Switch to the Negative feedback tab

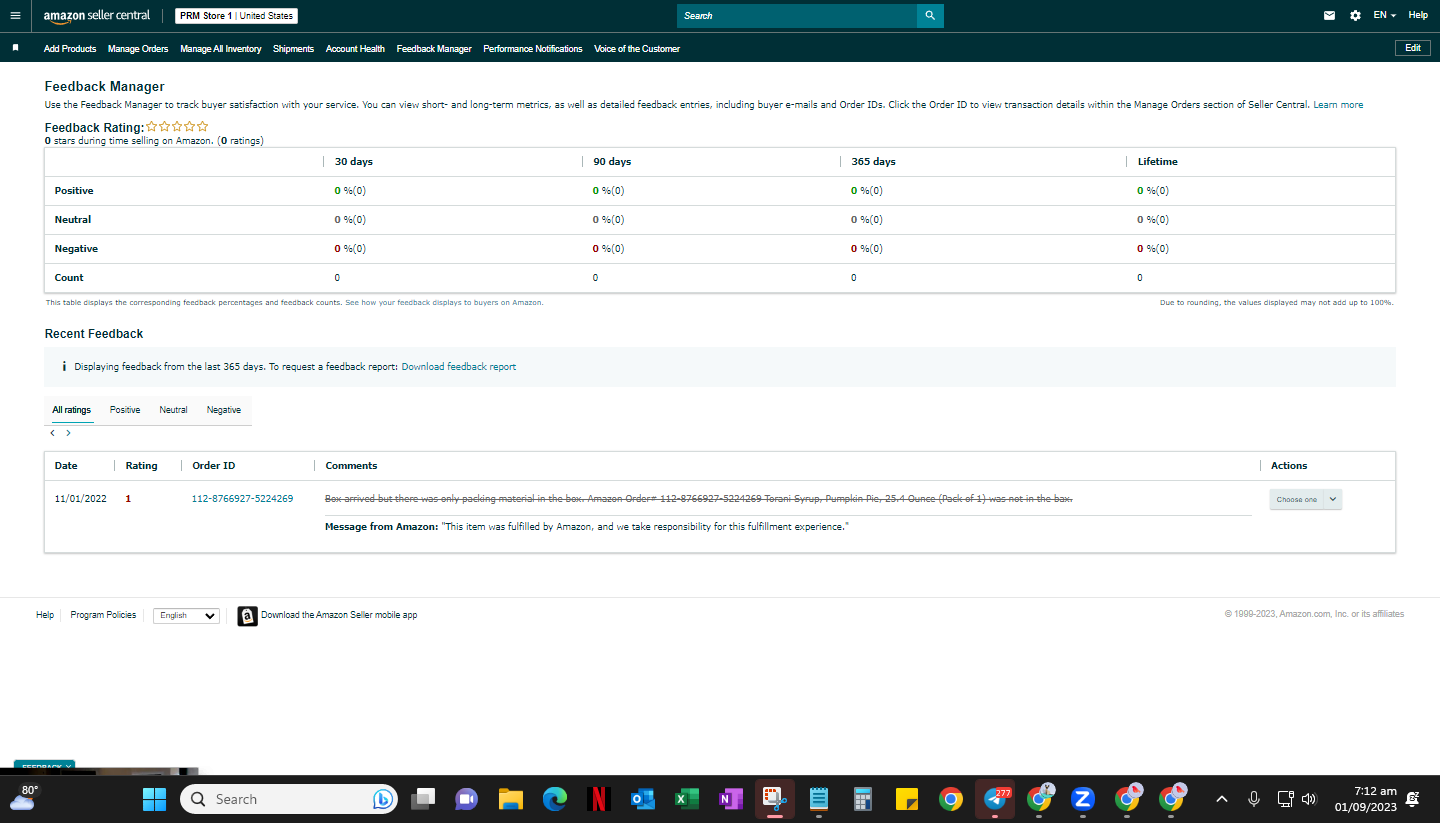pos(224,410)
